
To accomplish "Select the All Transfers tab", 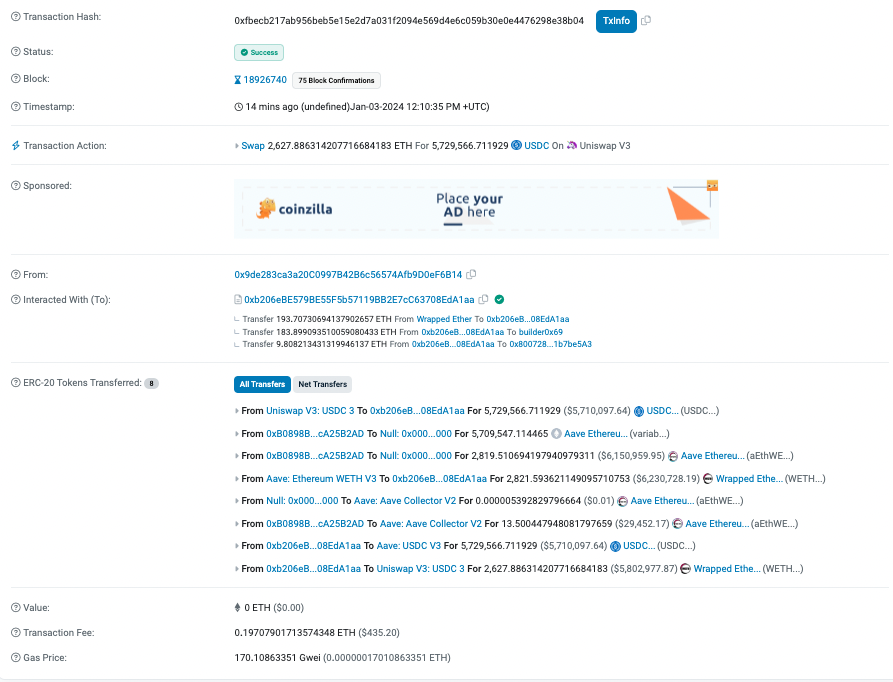I will (x=263, y=384).
